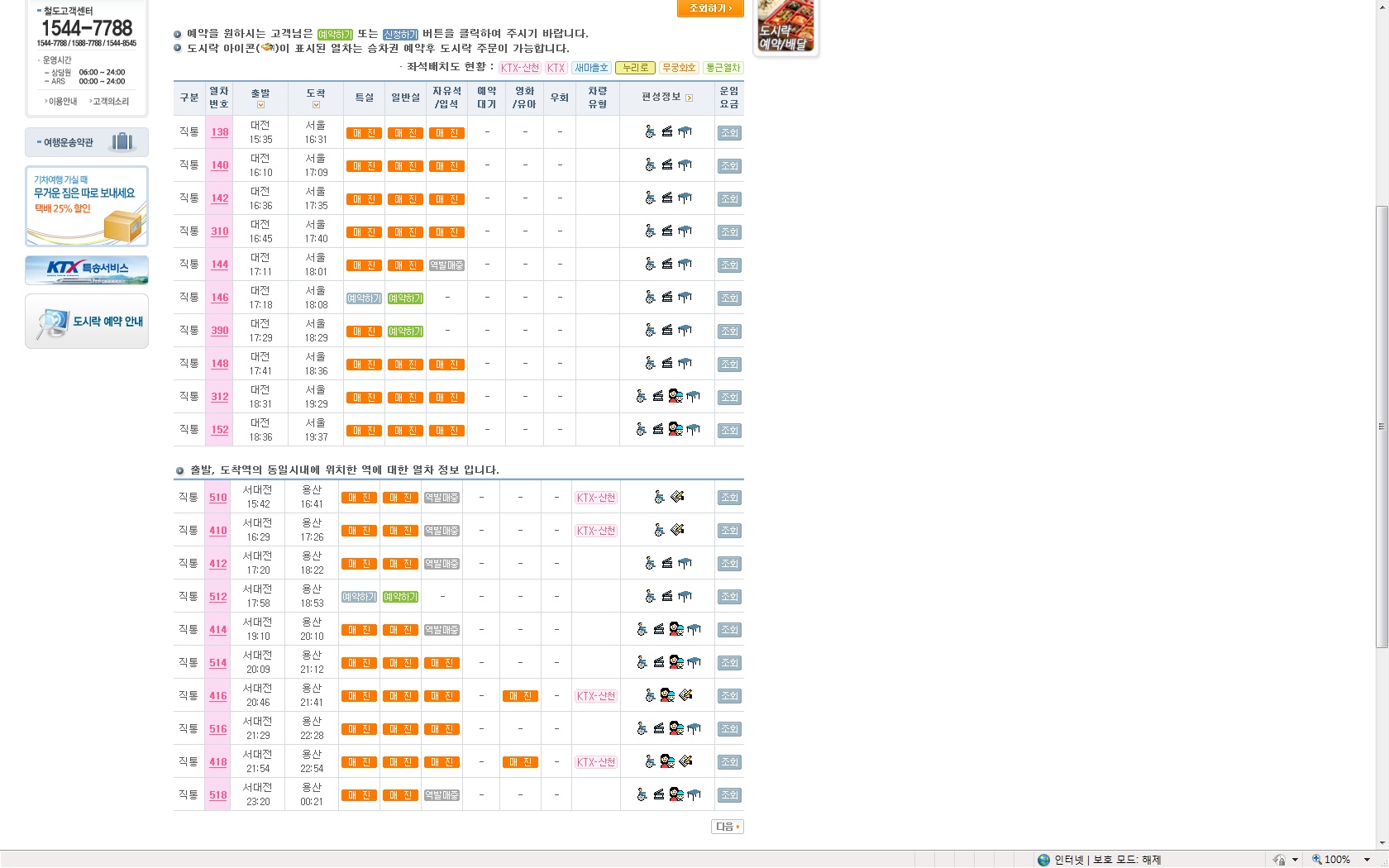Click the wheelchair icon for train 138
This screenshot has height=868, width=1389.
click(x=650, y=131)
